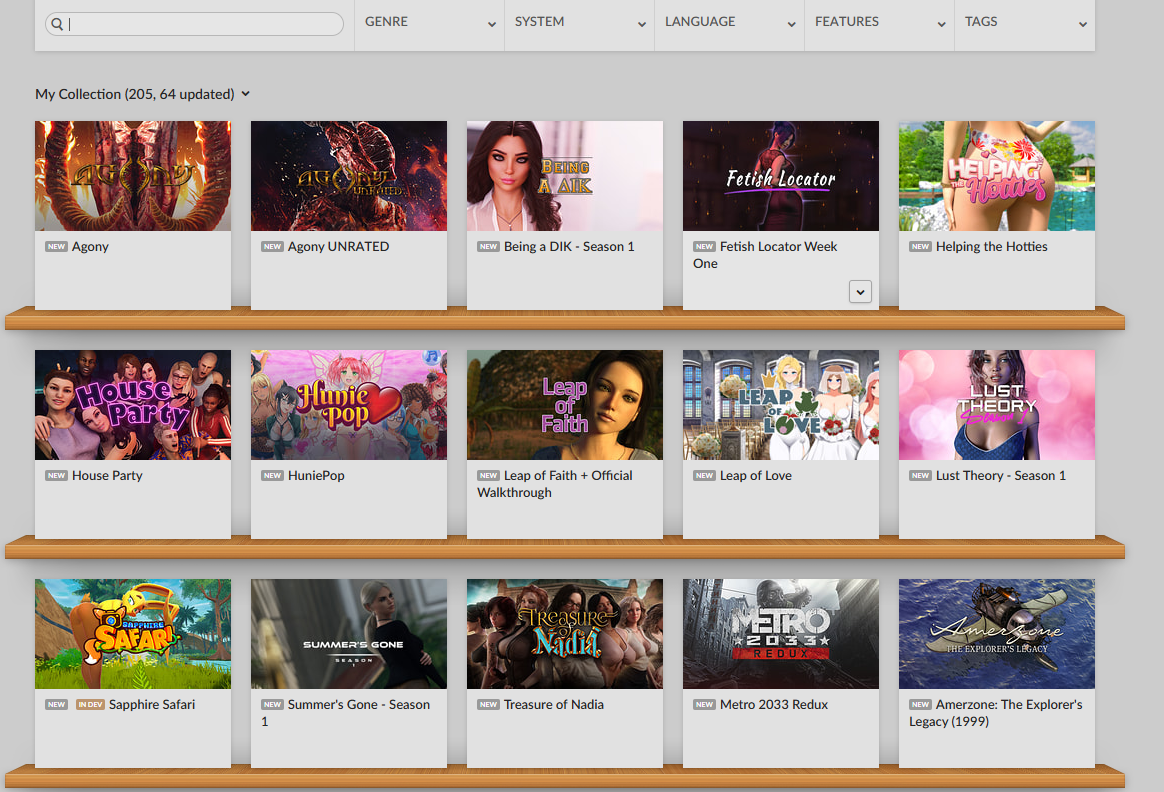Image resolution: width=1164 pixels, height=792 pixels.
Task: Click the NEW badge beside Metro 2033 Redux
Action: (704, 704)
